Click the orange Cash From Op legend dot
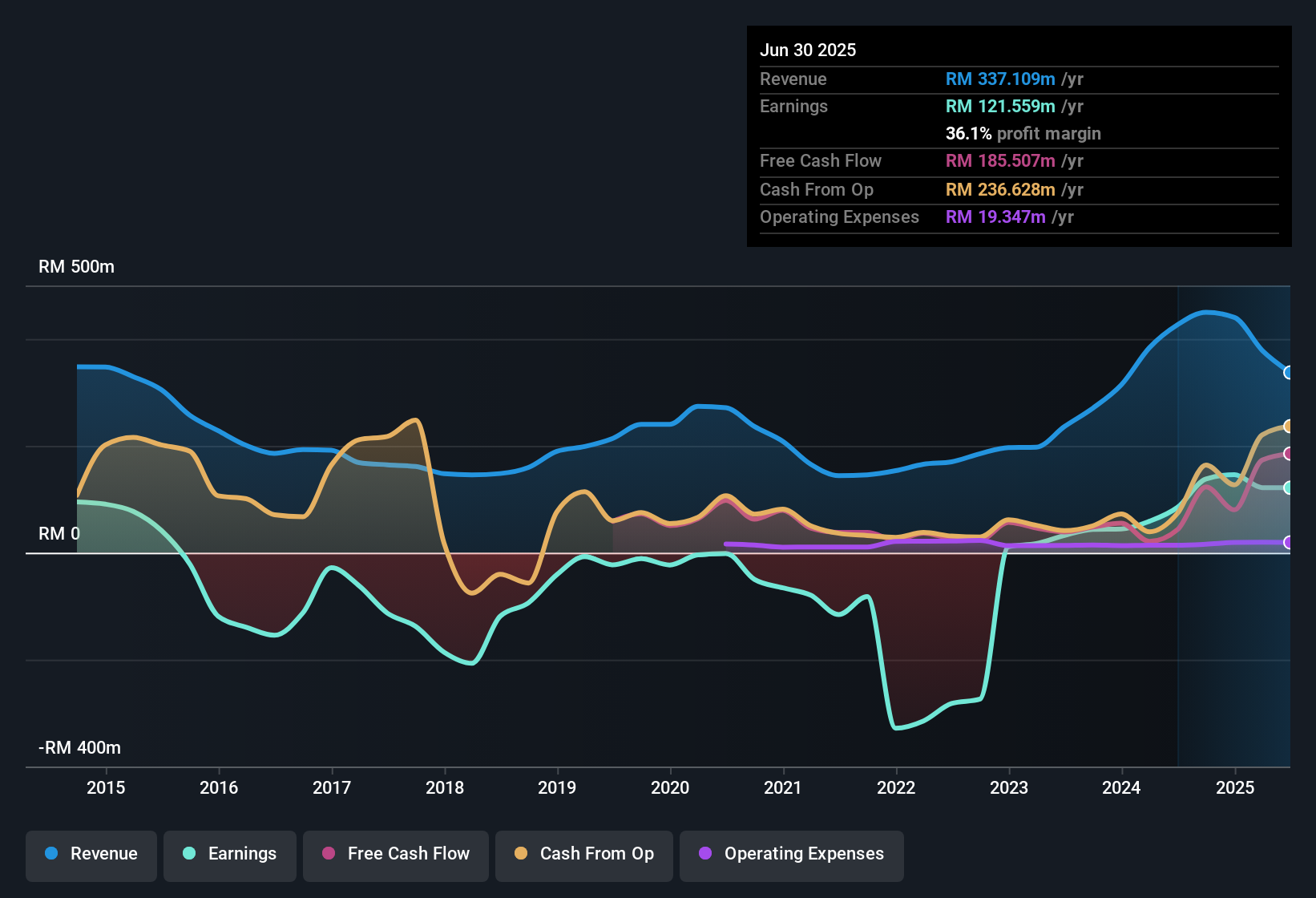Viewport: 1316px width, 898px height. pyautogui.click(x=521, y=854)
